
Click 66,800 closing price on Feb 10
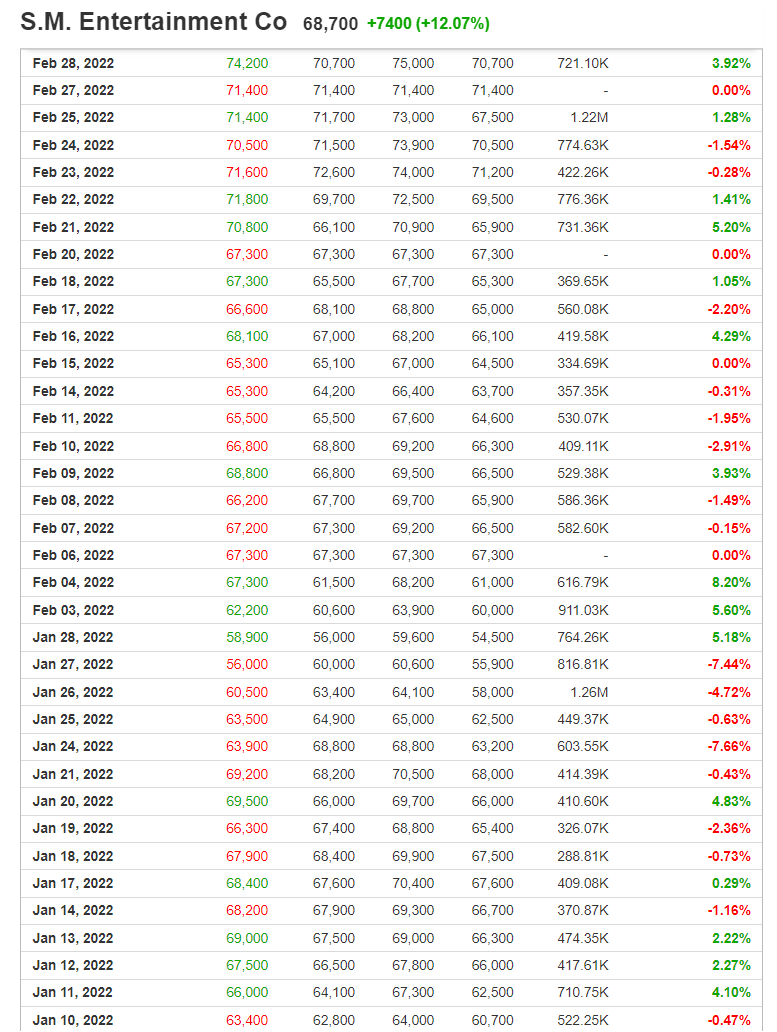pyautogui.click(x=247, y=446)
